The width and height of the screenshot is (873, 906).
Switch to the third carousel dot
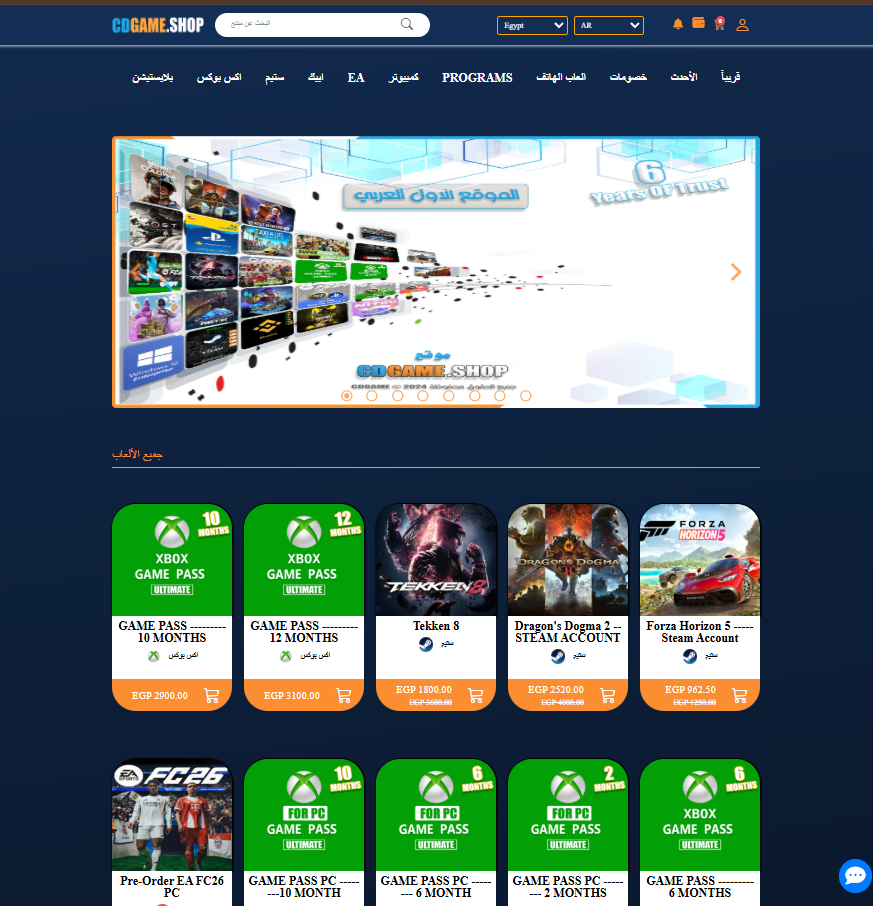pyautogui.click(x=398, y=396)
